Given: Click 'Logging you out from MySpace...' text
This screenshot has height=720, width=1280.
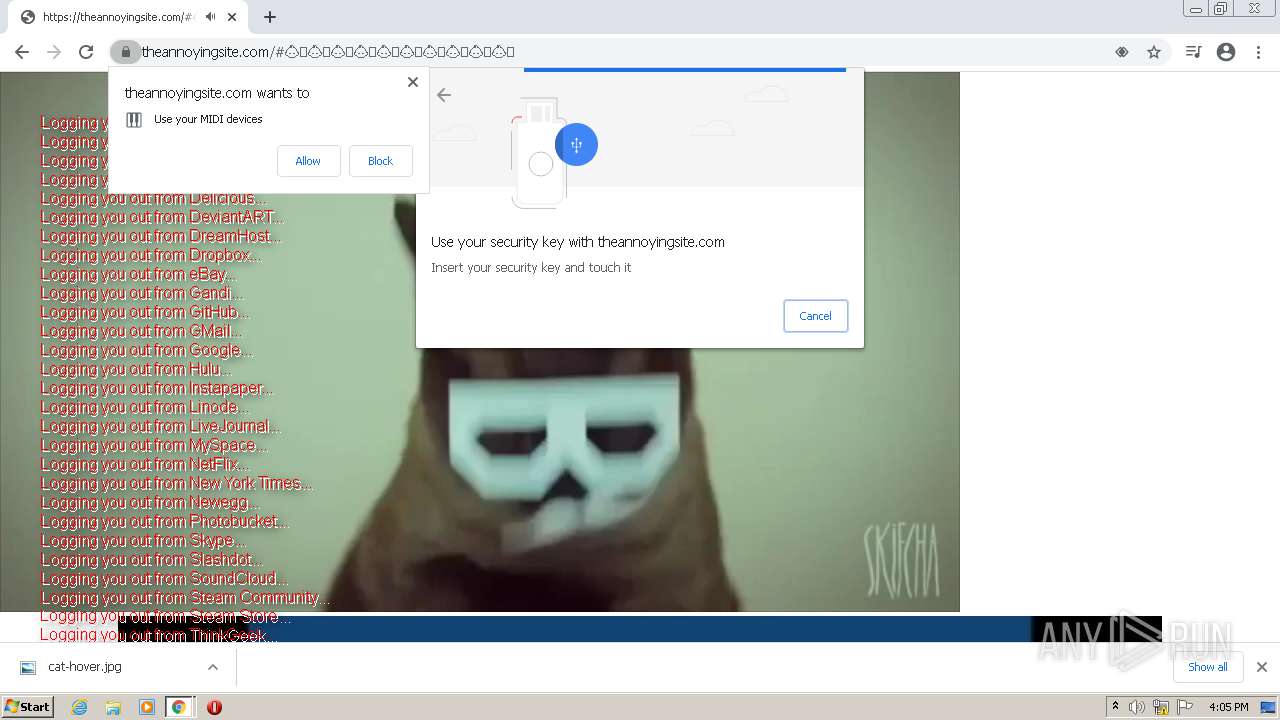Looking at the screenshot, I should [154, 445].
